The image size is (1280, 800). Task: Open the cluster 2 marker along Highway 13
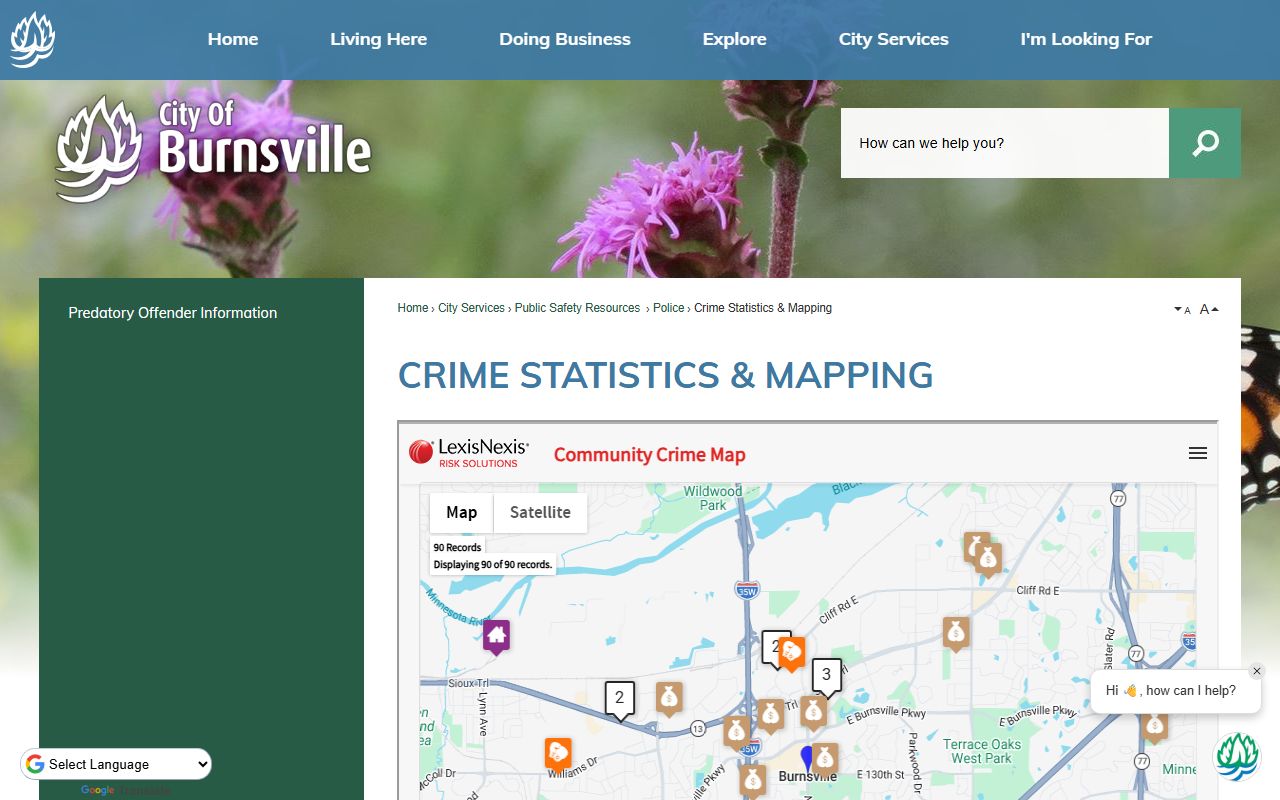coord(620,699)
